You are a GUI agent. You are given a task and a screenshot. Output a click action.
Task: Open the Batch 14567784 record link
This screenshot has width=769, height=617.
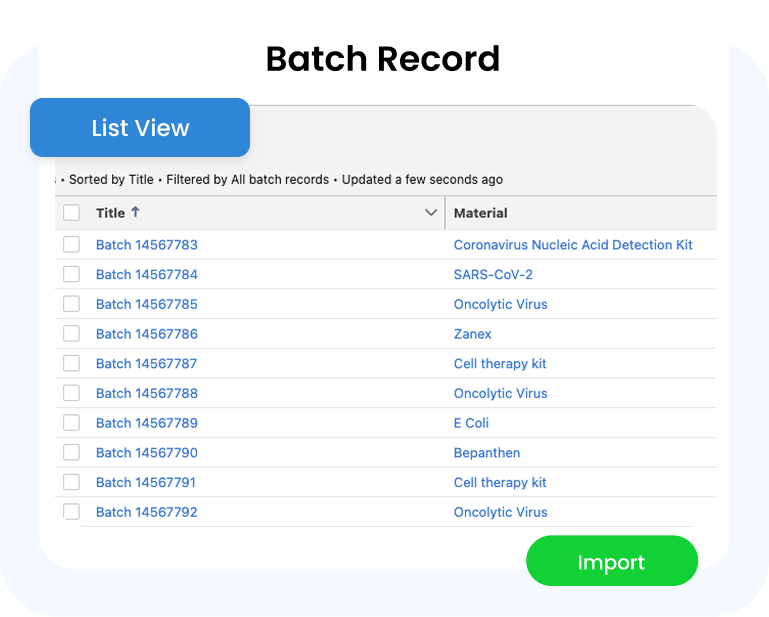(146, 274)
